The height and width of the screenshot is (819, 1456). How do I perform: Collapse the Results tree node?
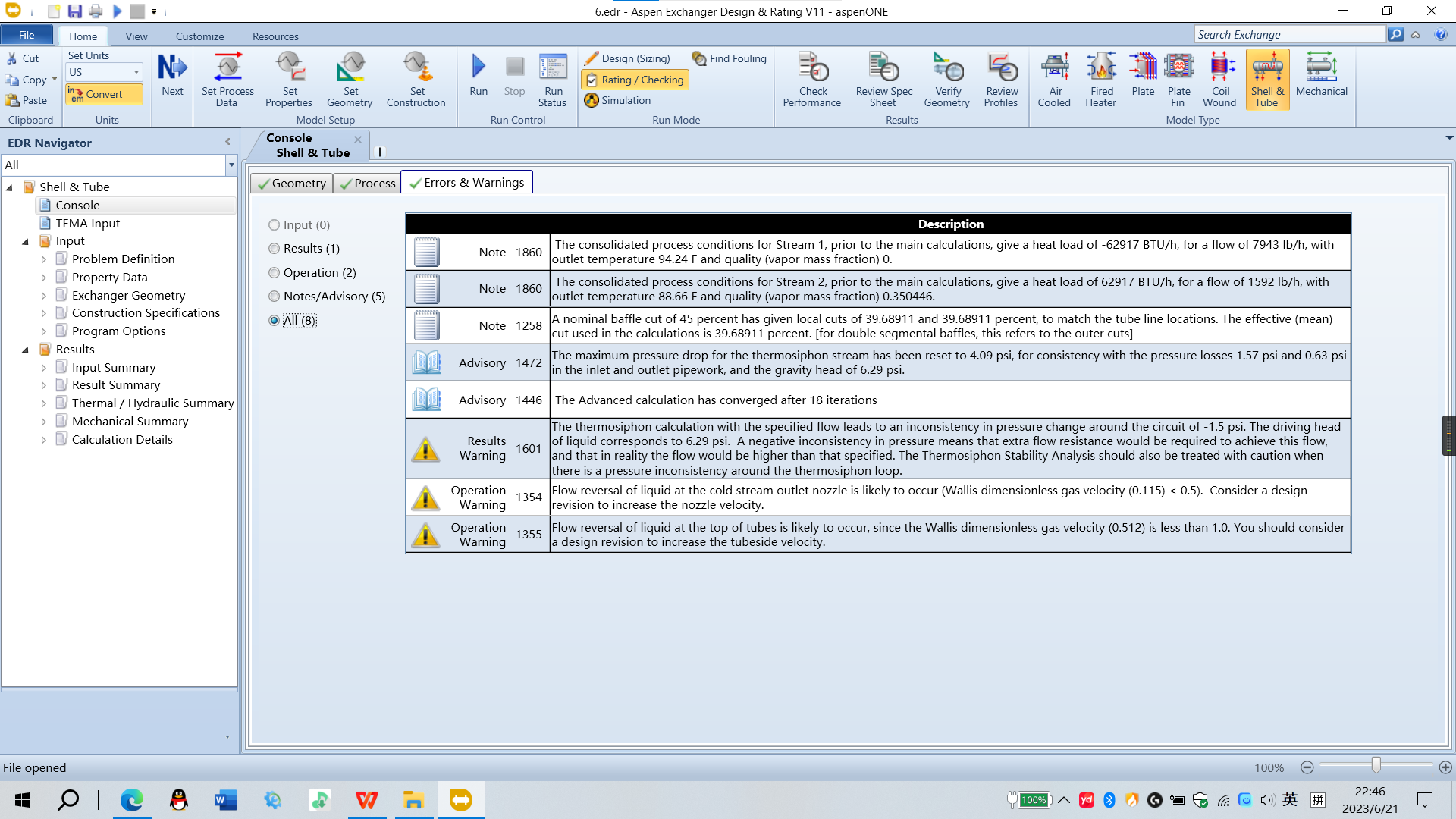25,350
